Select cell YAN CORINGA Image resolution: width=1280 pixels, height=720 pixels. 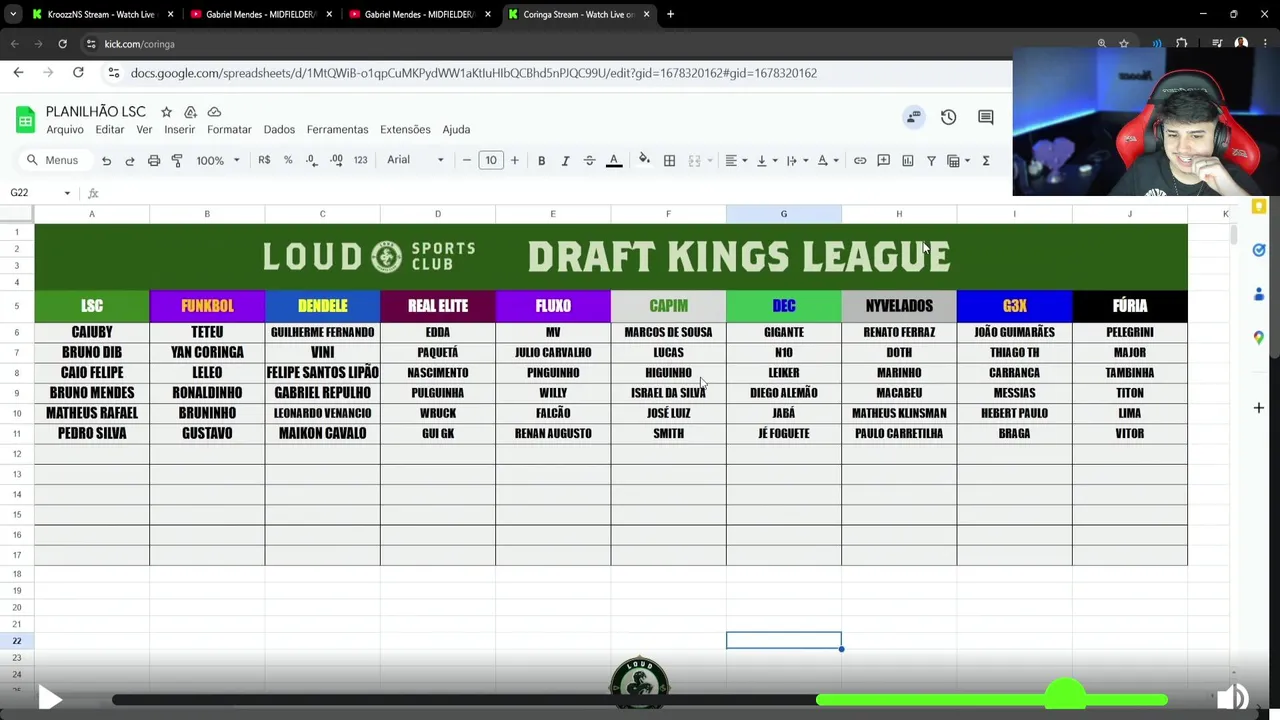coord(207,352)
